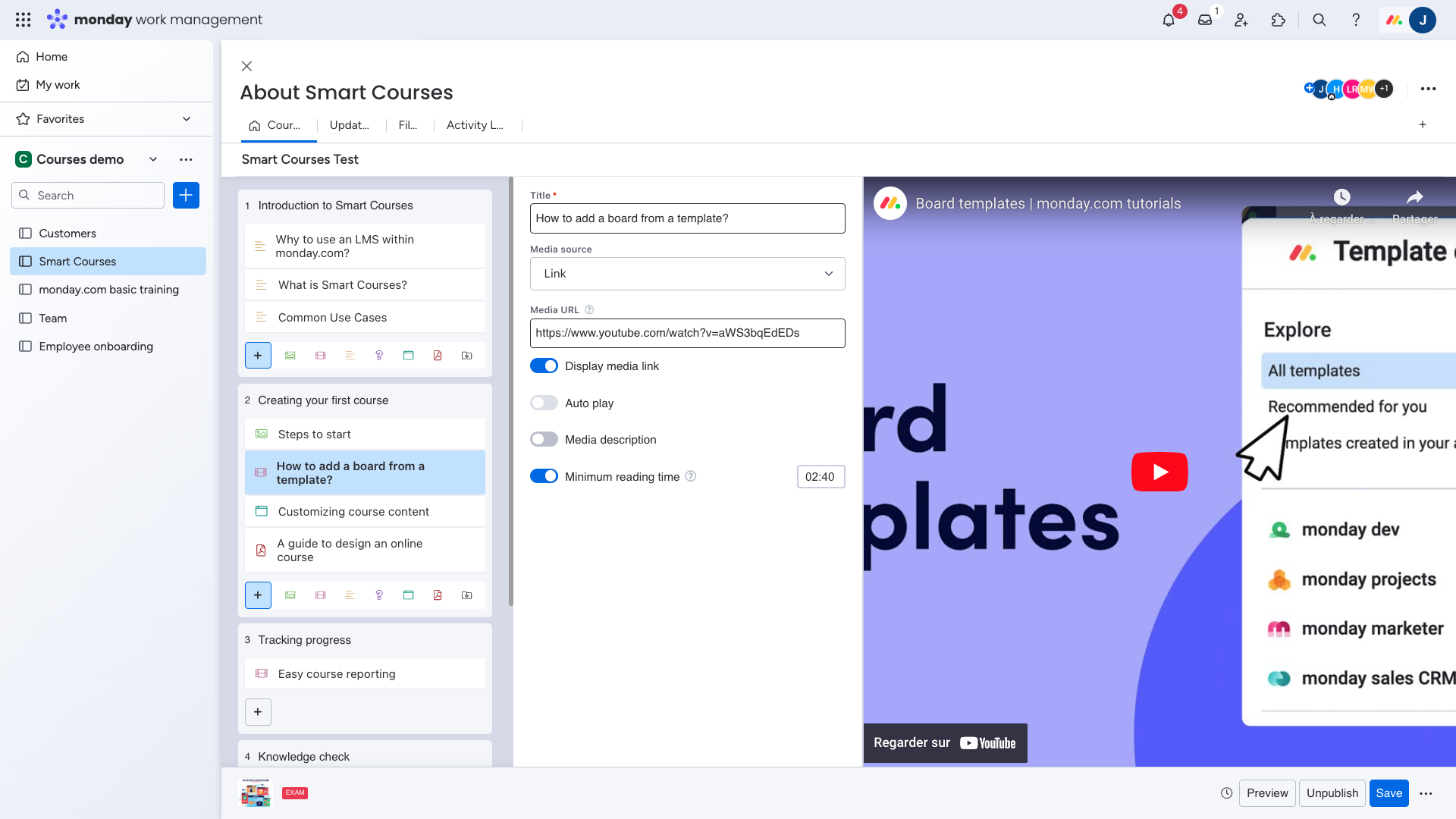Click plus button under Tracking progress
The image size is (1456, 819).
258,712
